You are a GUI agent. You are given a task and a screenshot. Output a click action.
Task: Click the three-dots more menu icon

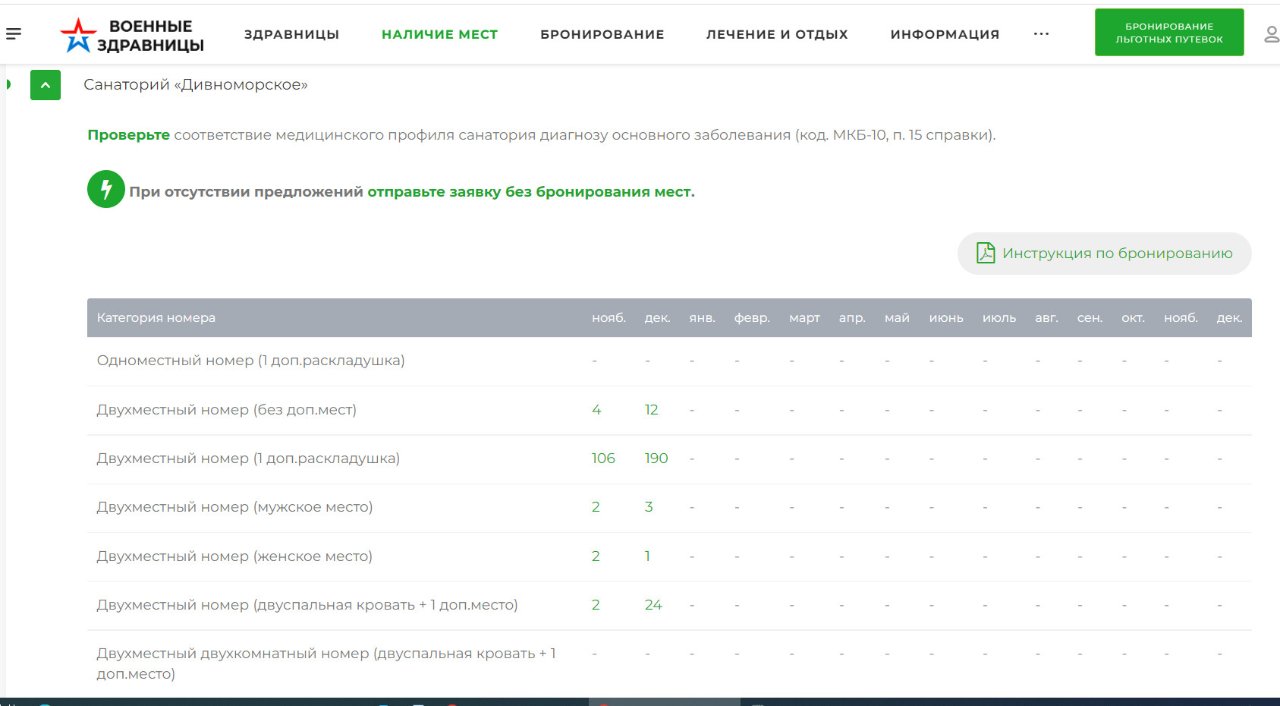1041,34
